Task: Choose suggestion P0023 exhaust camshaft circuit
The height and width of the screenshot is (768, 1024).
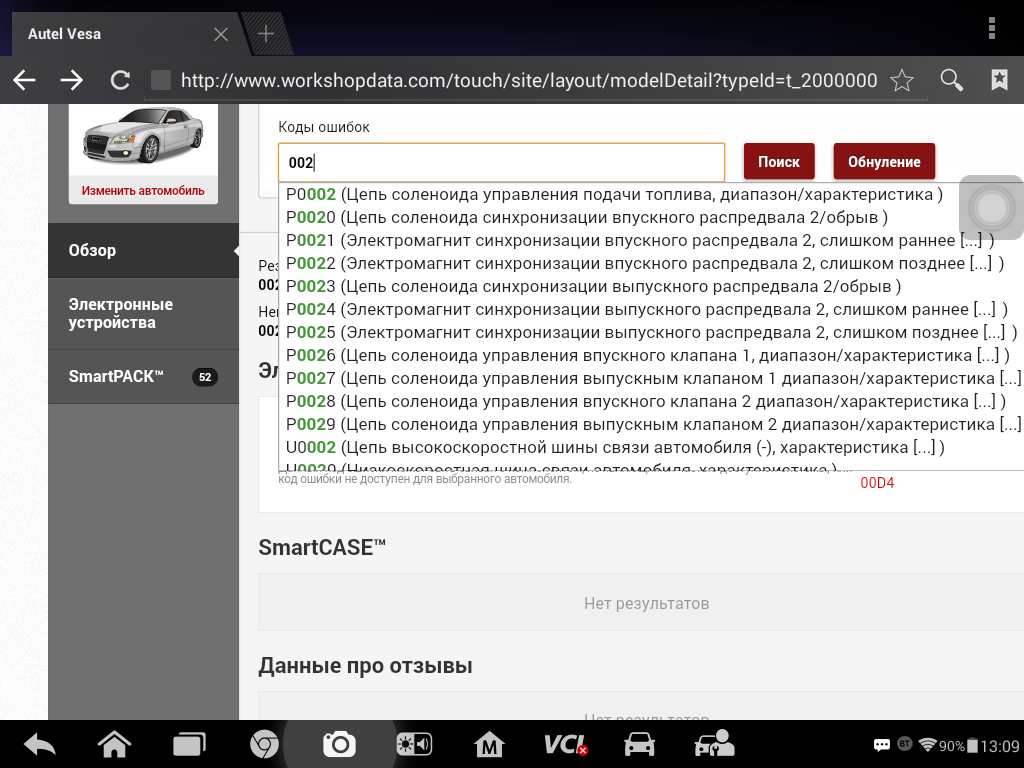Action: click(593, 286)
